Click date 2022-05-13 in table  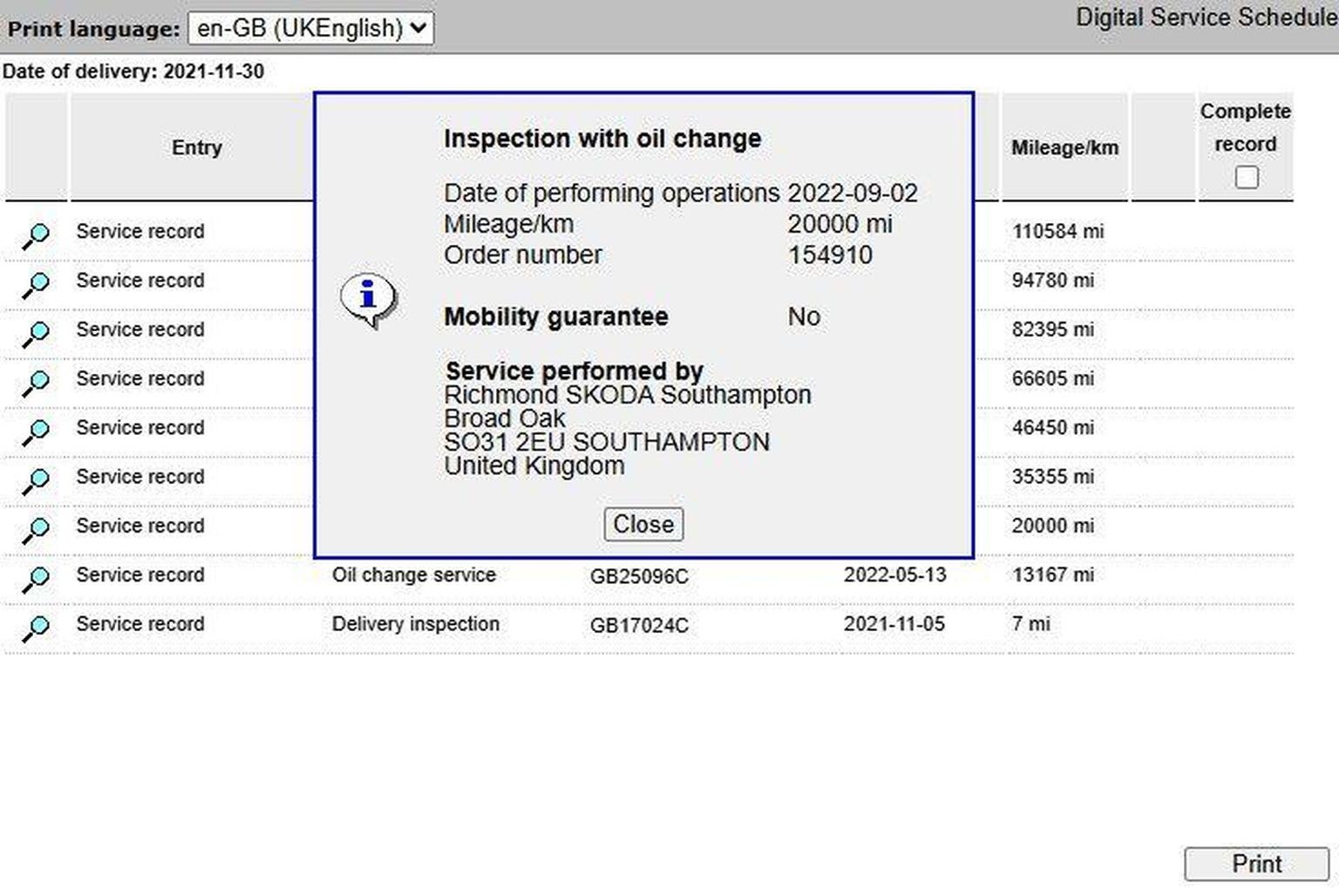pyautogui.click(x=894, y=575)
